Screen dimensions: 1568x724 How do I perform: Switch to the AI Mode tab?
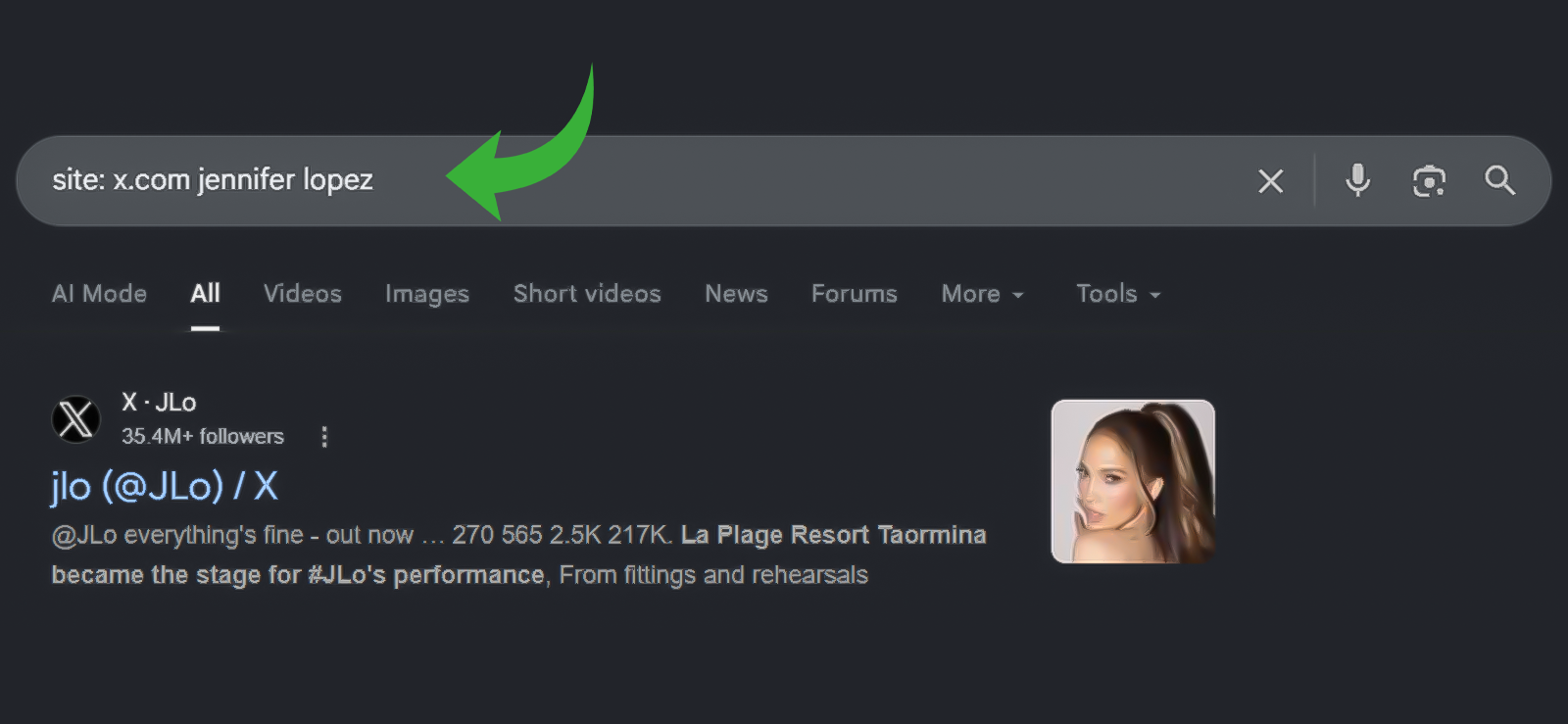[x=99, y=294]
